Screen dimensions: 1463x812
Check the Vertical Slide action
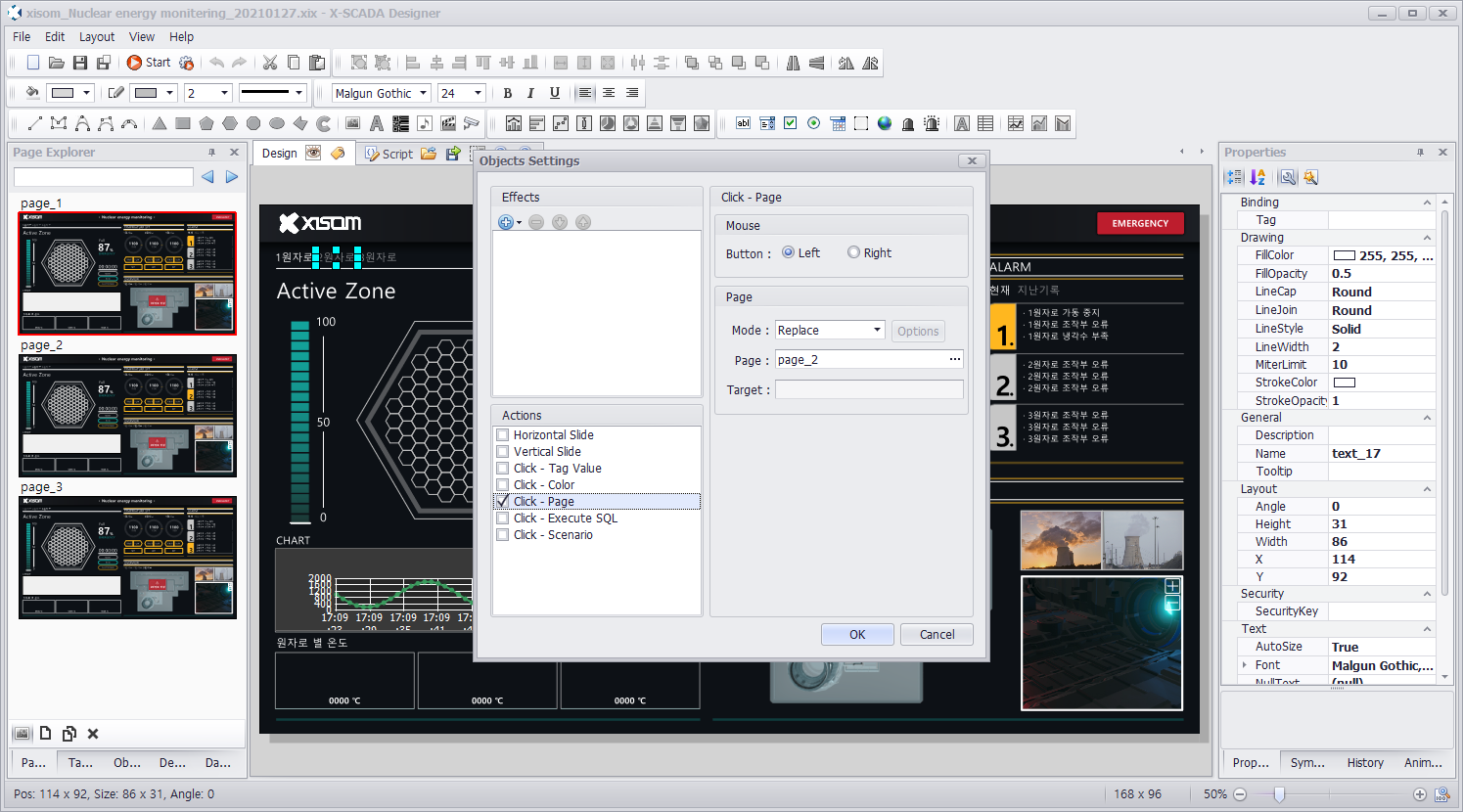503,452
